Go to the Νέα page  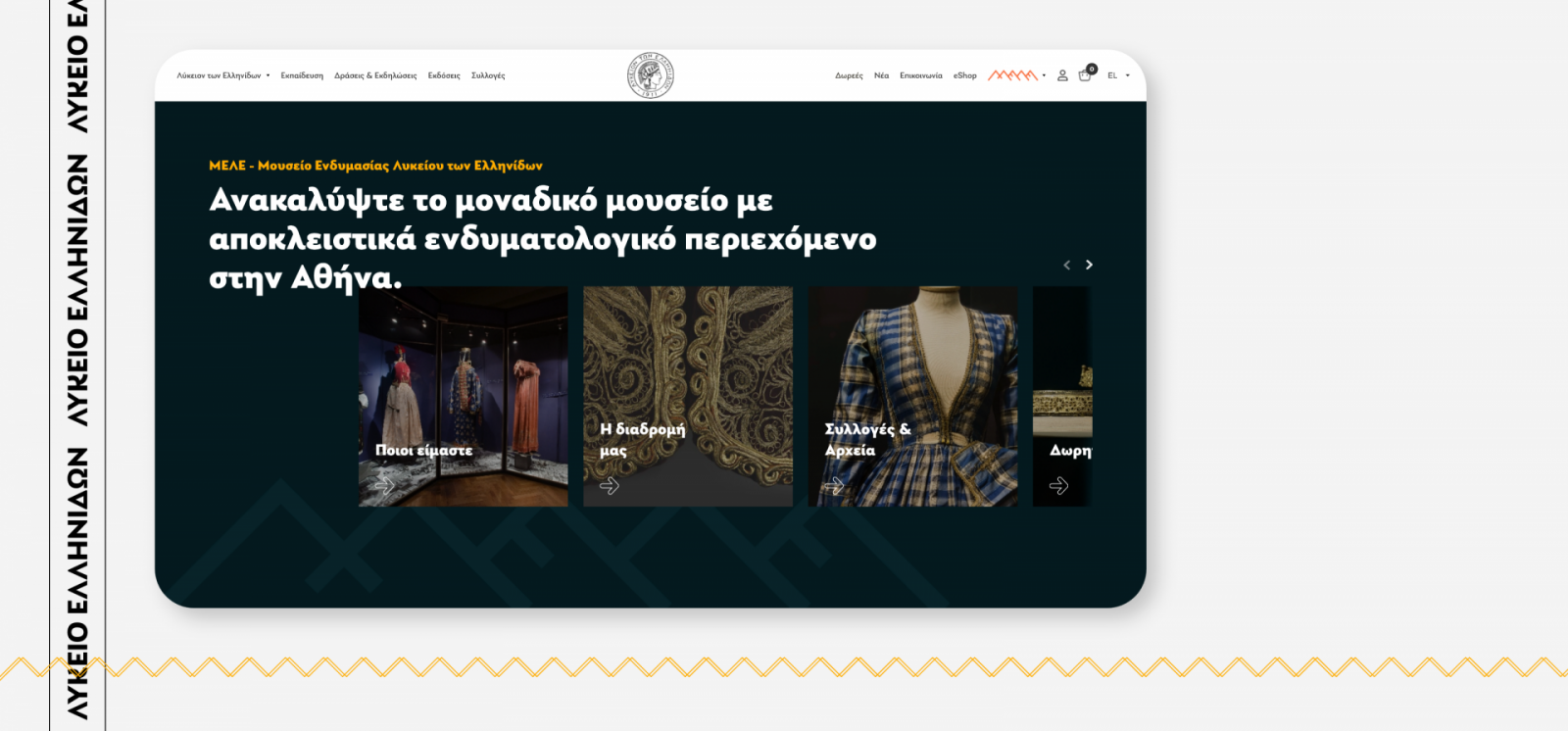(881, 75)
